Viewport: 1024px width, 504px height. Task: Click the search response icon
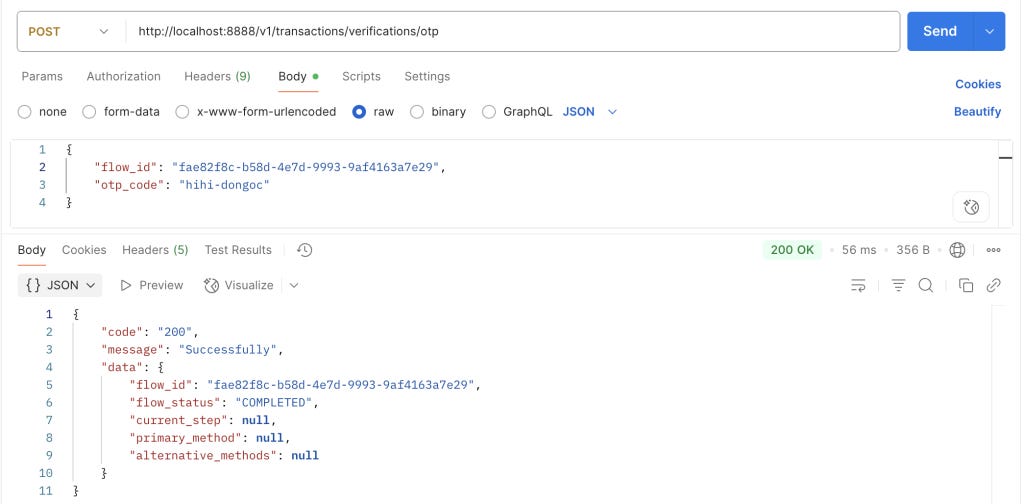click(925, 285)
